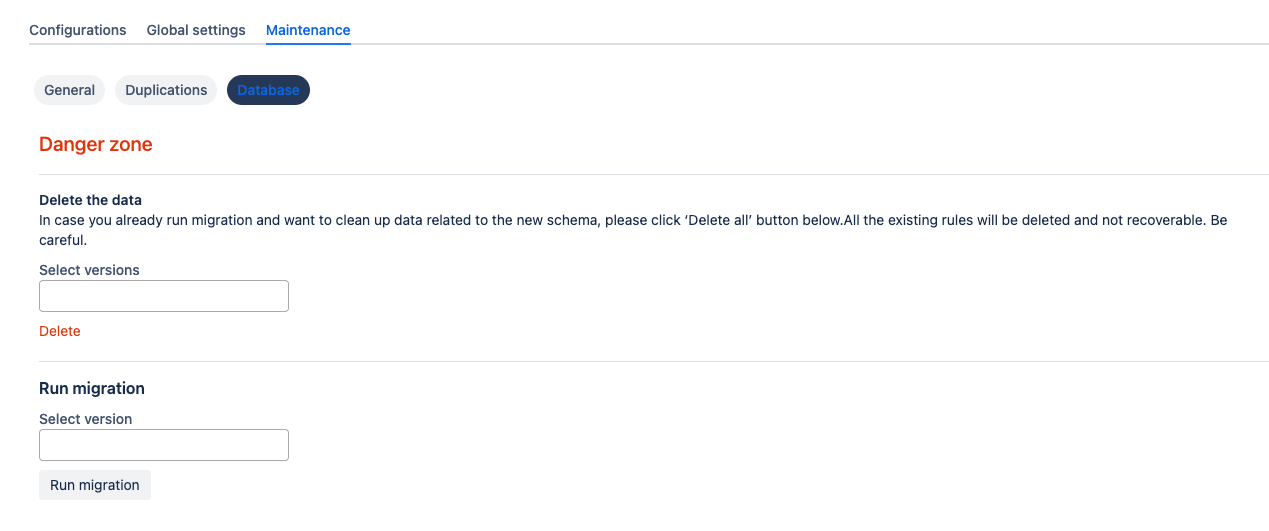
Task: Open the Select version field for migration
Action: click(164, 445)
